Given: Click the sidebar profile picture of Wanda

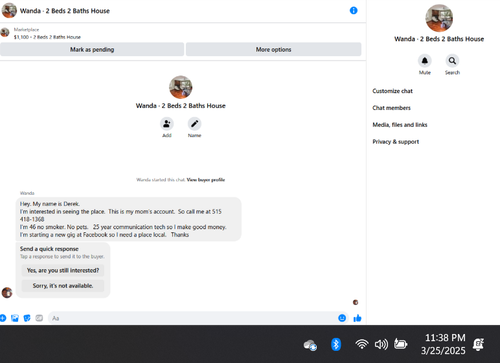Looking at the screenshot, I should point(439,18).
